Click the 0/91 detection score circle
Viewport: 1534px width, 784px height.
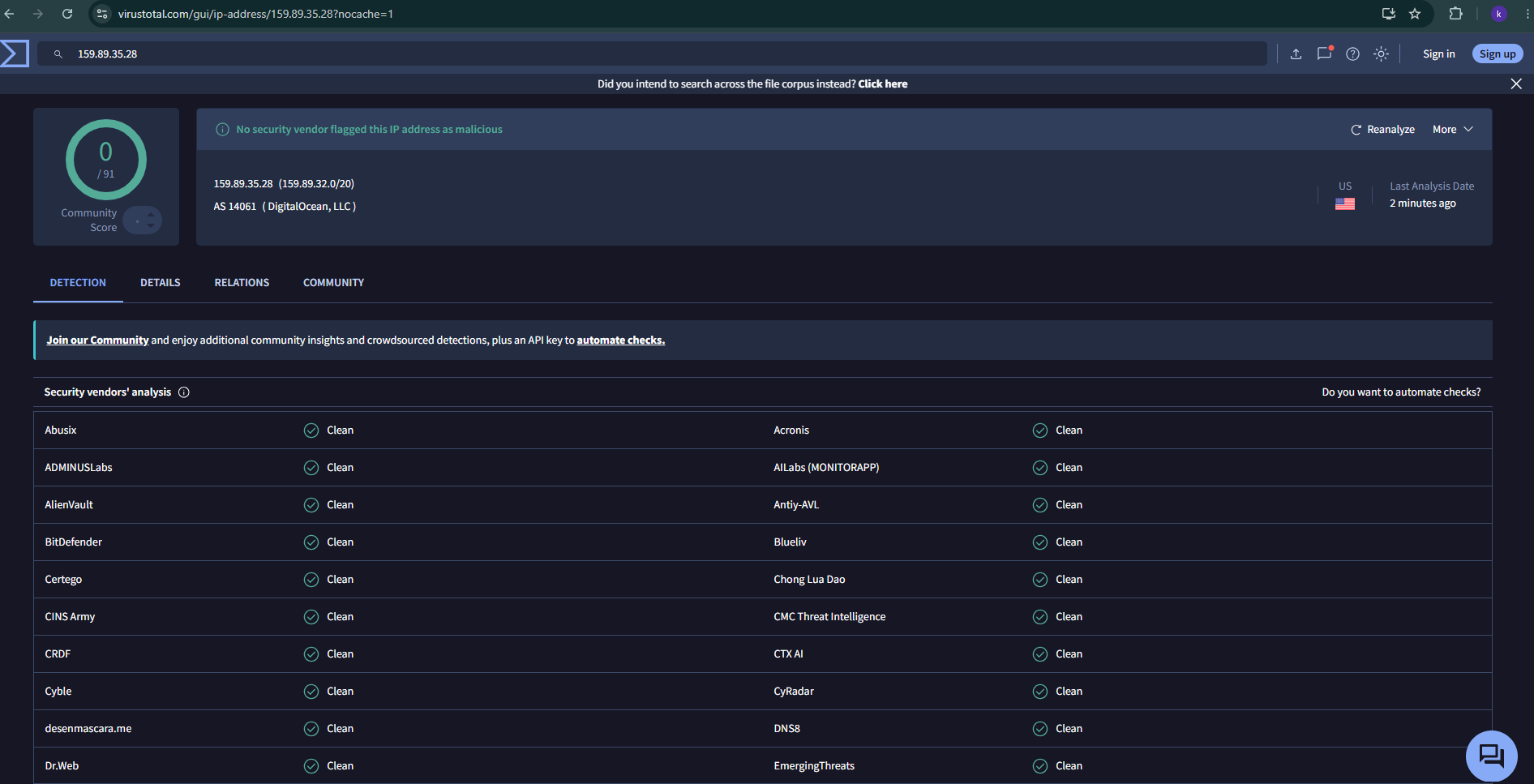(x=106, y=160)
